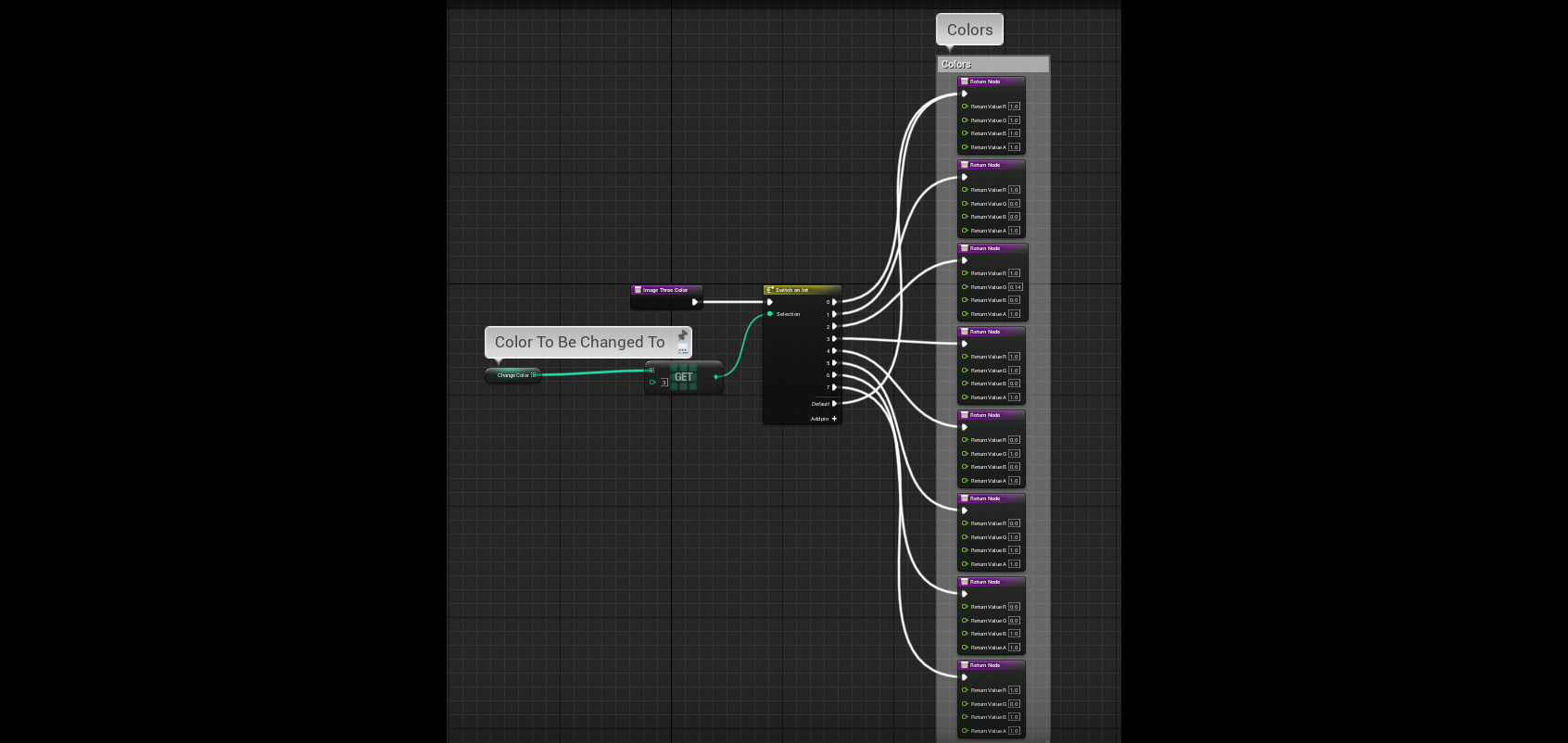Viewport: 1568px width, 743px height.
Task: Click output pin 2 on Switch on Int
Action: tap(834, 326)
